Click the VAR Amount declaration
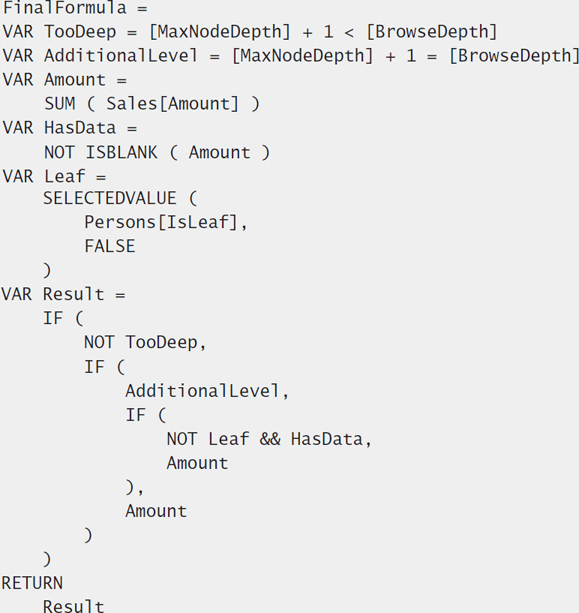Image resolution: width=579 pixels, height=613 pixels. [54, 80]
